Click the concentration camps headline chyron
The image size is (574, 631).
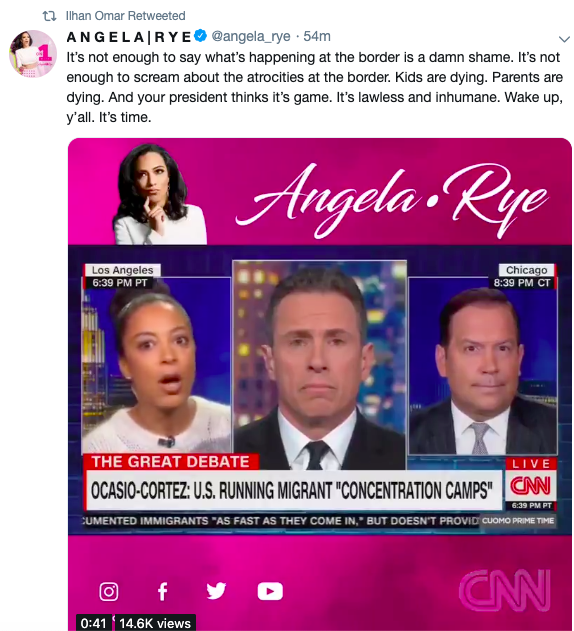point(293,490)
